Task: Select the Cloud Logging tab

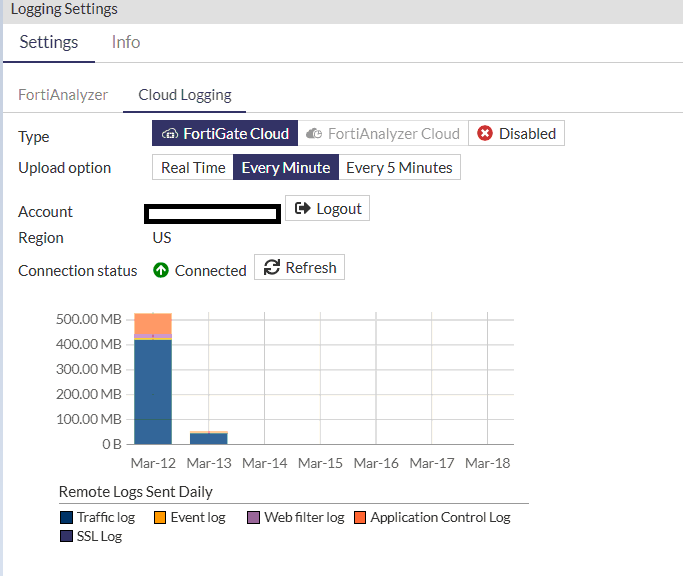Action: click(185, 95)
